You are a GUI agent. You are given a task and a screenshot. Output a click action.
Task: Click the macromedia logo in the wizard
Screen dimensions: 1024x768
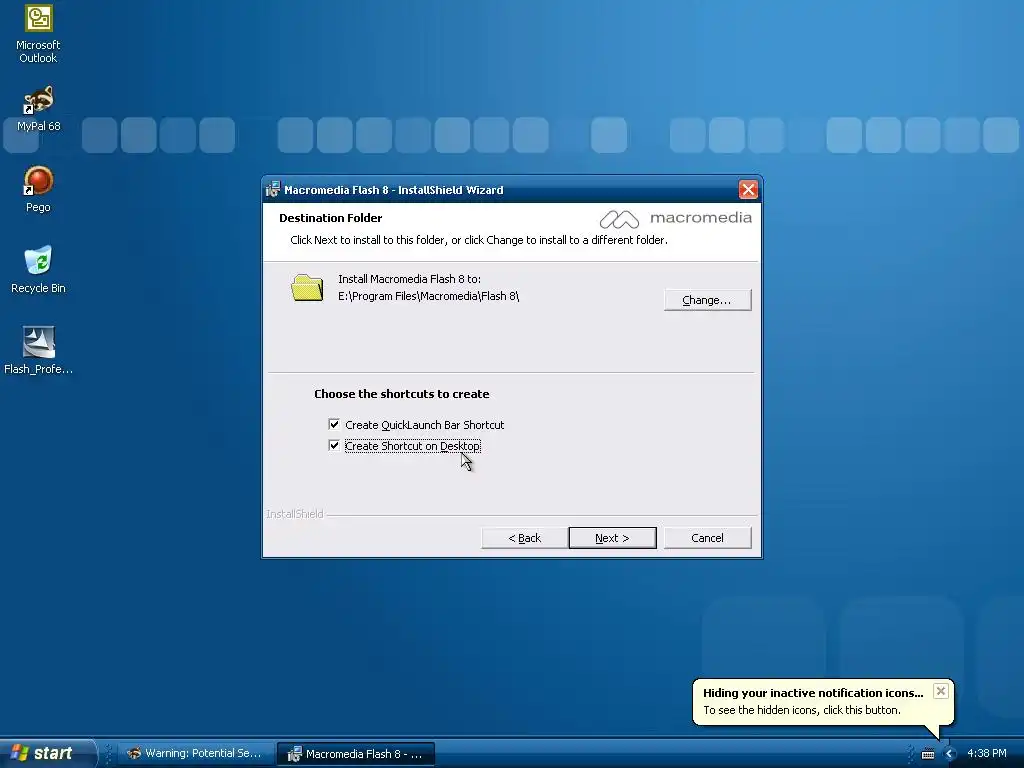point(675,219)
